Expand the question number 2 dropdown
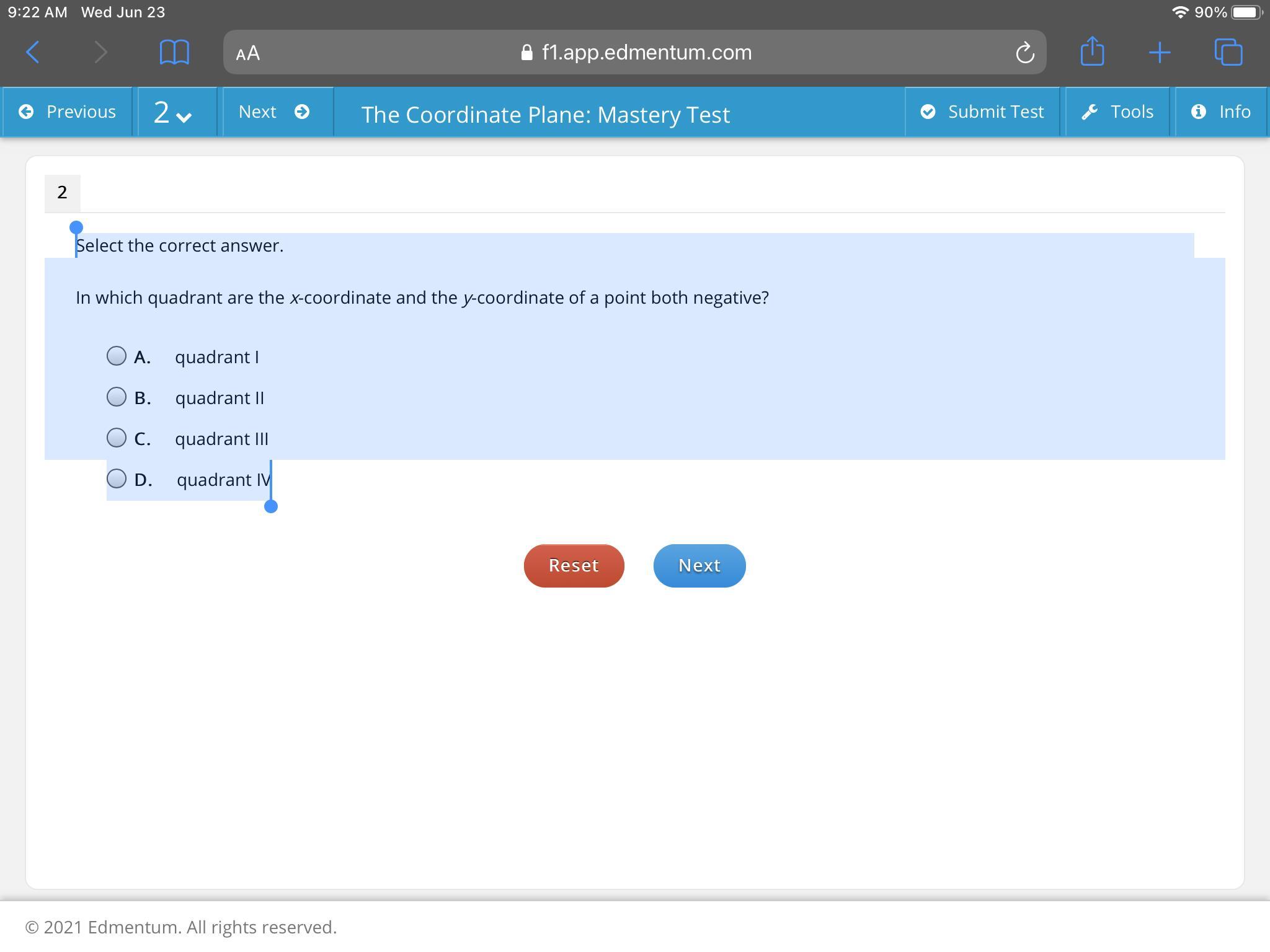This screenshot has height=952, width=1270. 172,113
